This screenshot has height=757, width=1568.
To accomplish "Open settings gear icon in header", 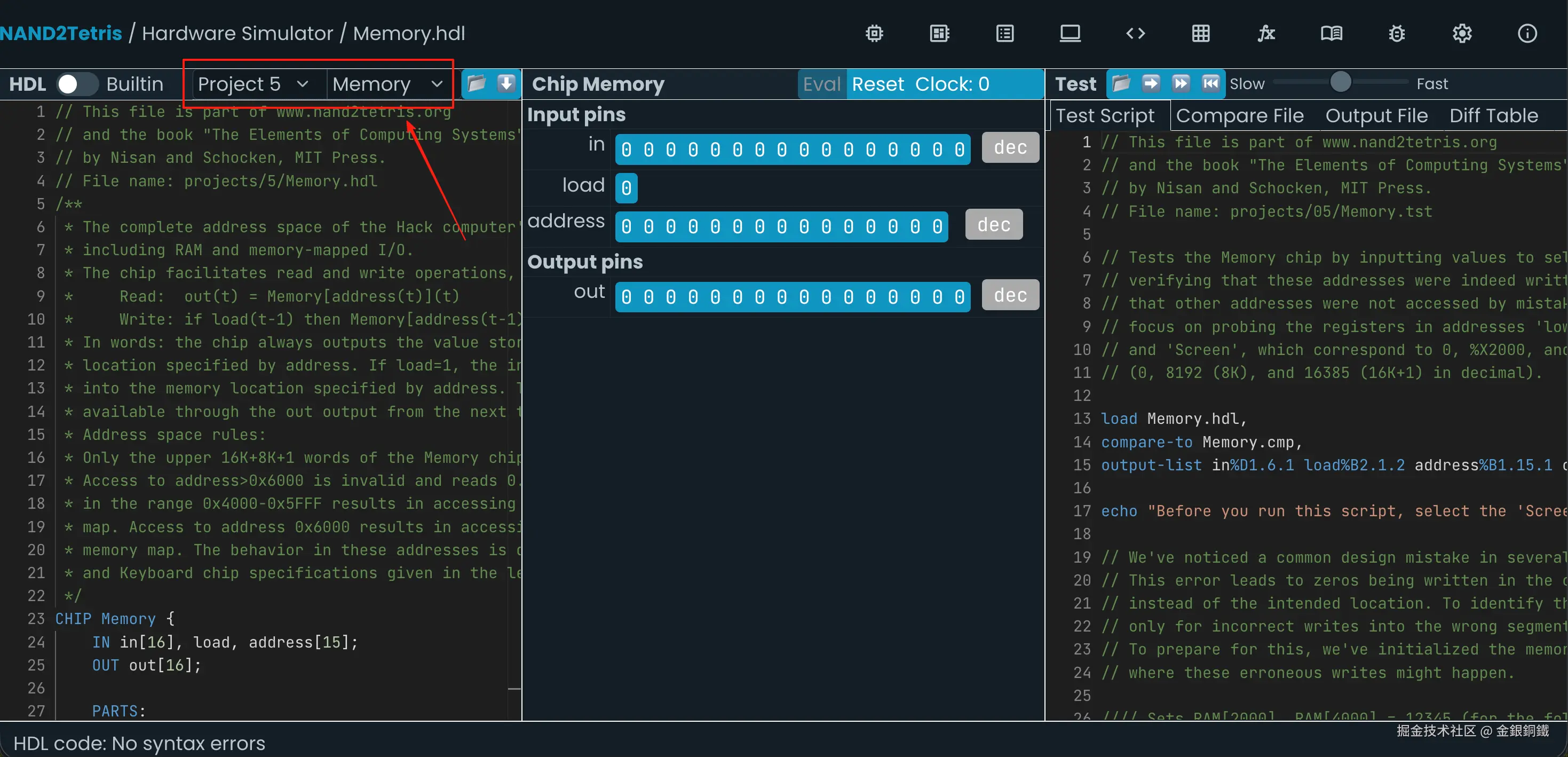I will (1461, 34).
